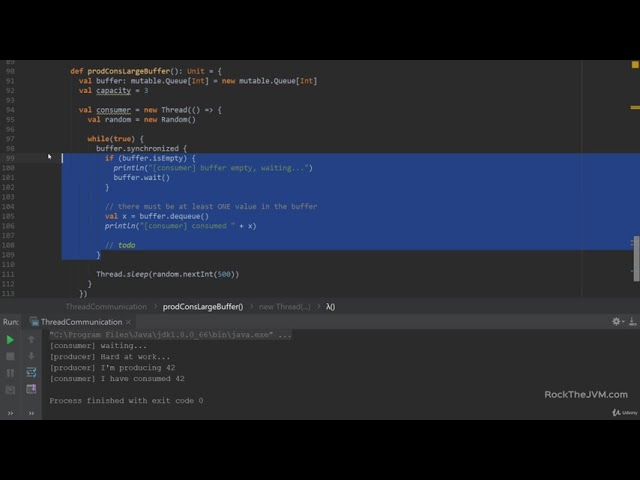
Task: Hide the Run tool window
Action: [632, 321]
